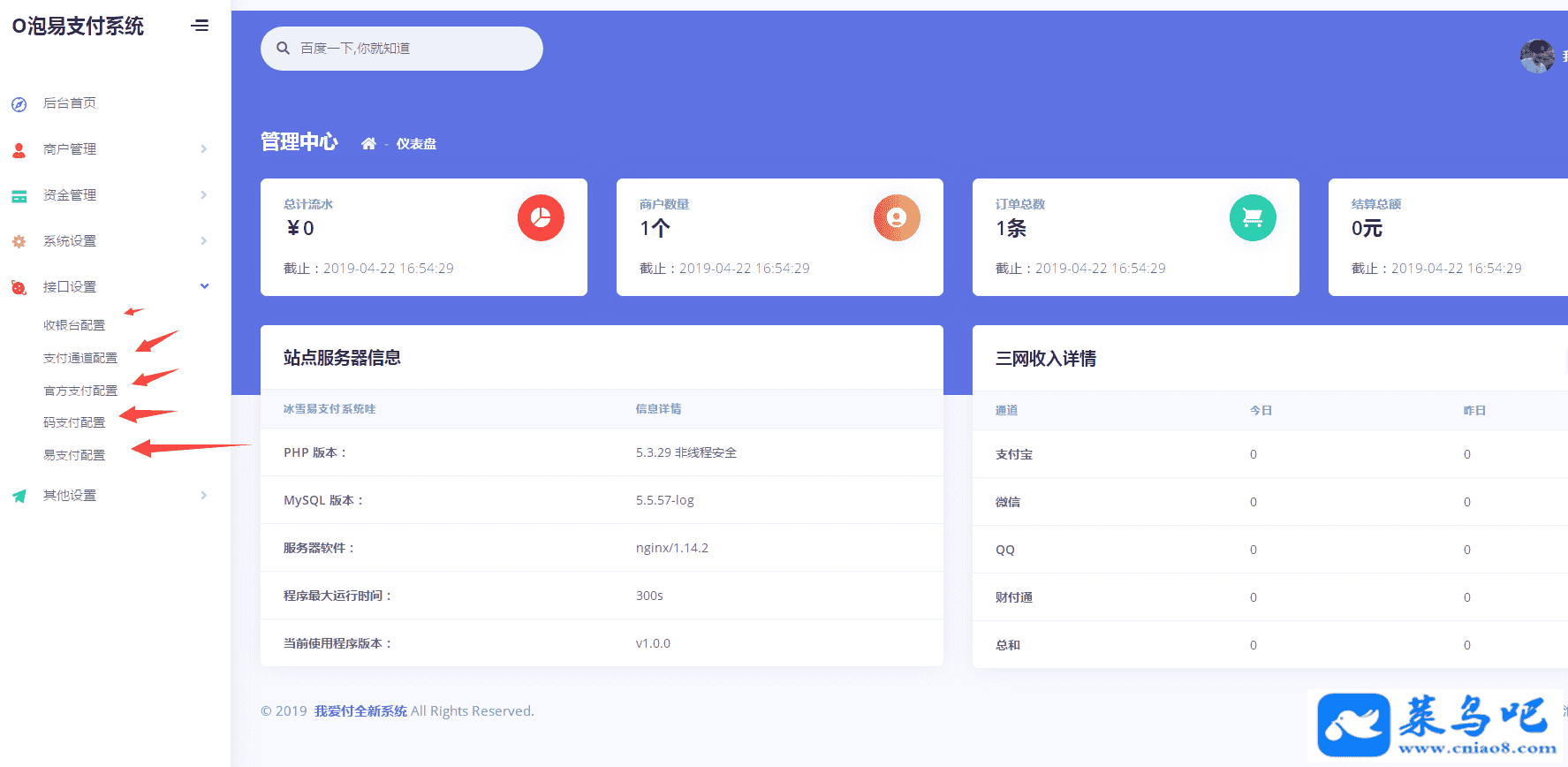The image size is (1568, 767).
Task: Click the max runtime value 300s
Action: (x=649, y=596)
